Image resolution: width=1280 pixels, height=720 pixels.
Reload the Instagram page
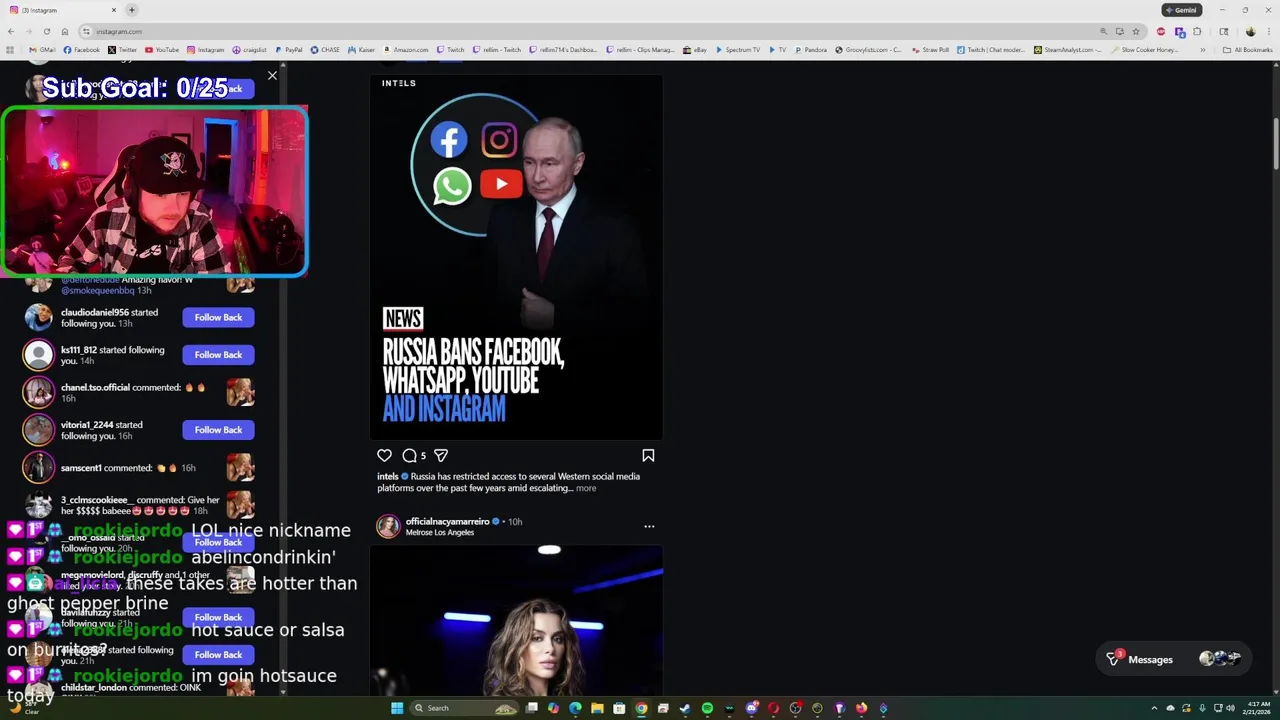[46, 31]
